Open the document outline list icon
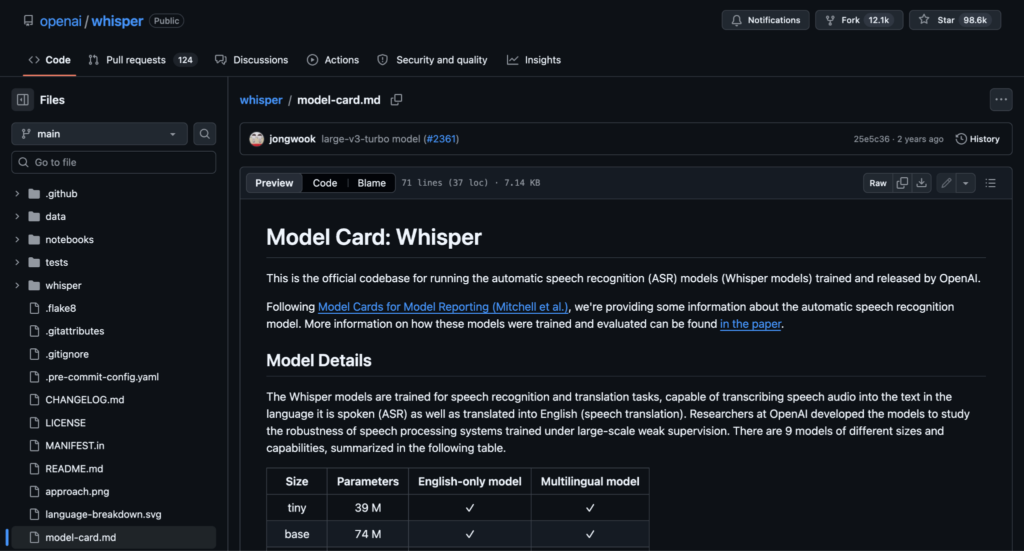The height and width of the screenshot is (551, 1024). pyautogui.click(x=990, y=183)
